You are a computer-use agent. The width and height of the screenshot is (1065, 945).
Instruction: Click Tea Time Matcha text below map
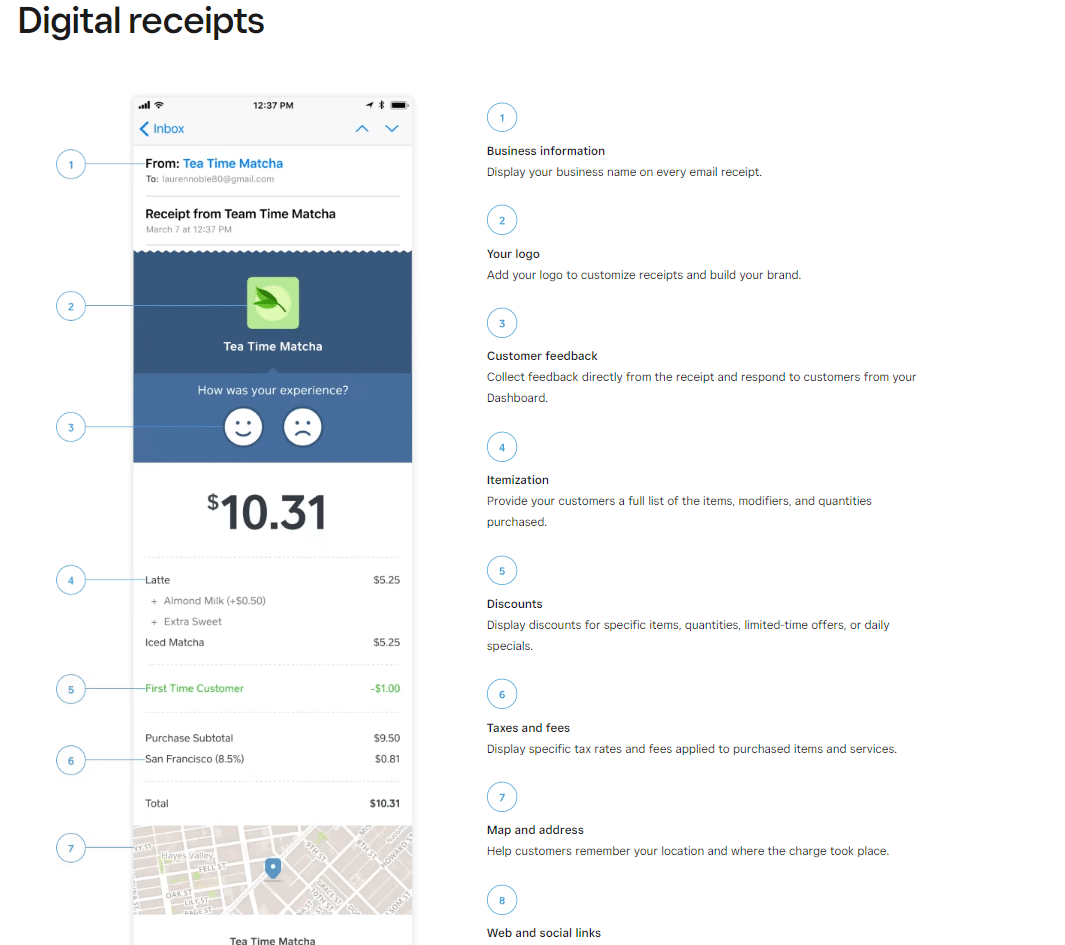pyautogui.click(x=272, y=940)
